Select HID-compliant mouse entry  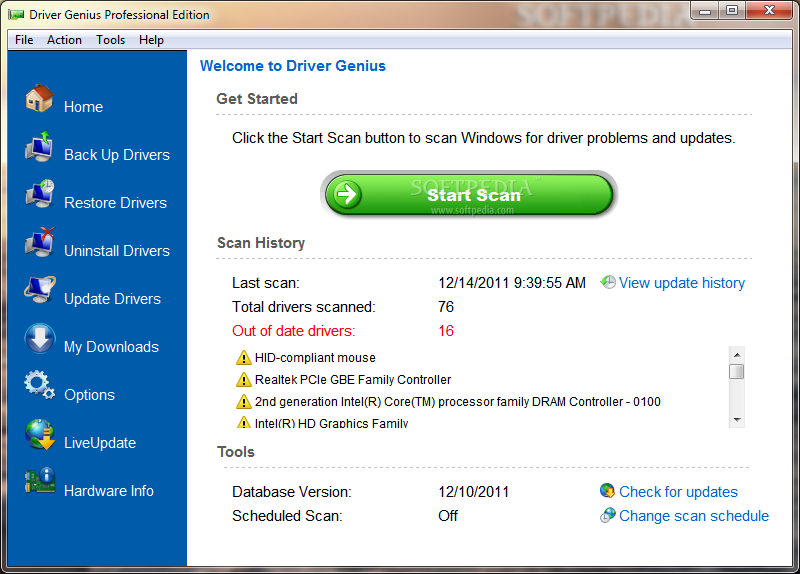[x=315, y=358]
